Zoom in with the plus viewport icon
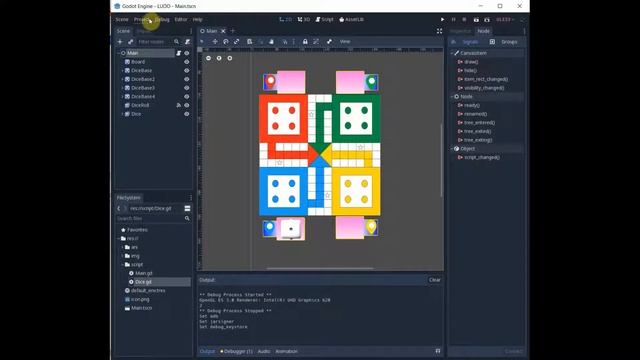 230,58
